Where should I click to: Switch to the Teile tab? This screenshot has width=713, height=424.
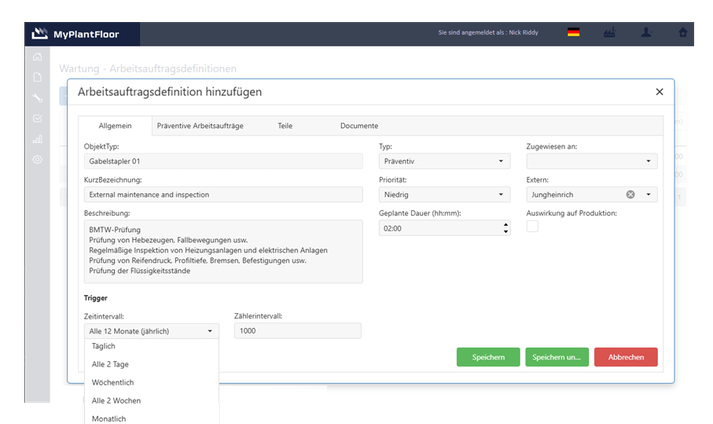click(285, 126)
